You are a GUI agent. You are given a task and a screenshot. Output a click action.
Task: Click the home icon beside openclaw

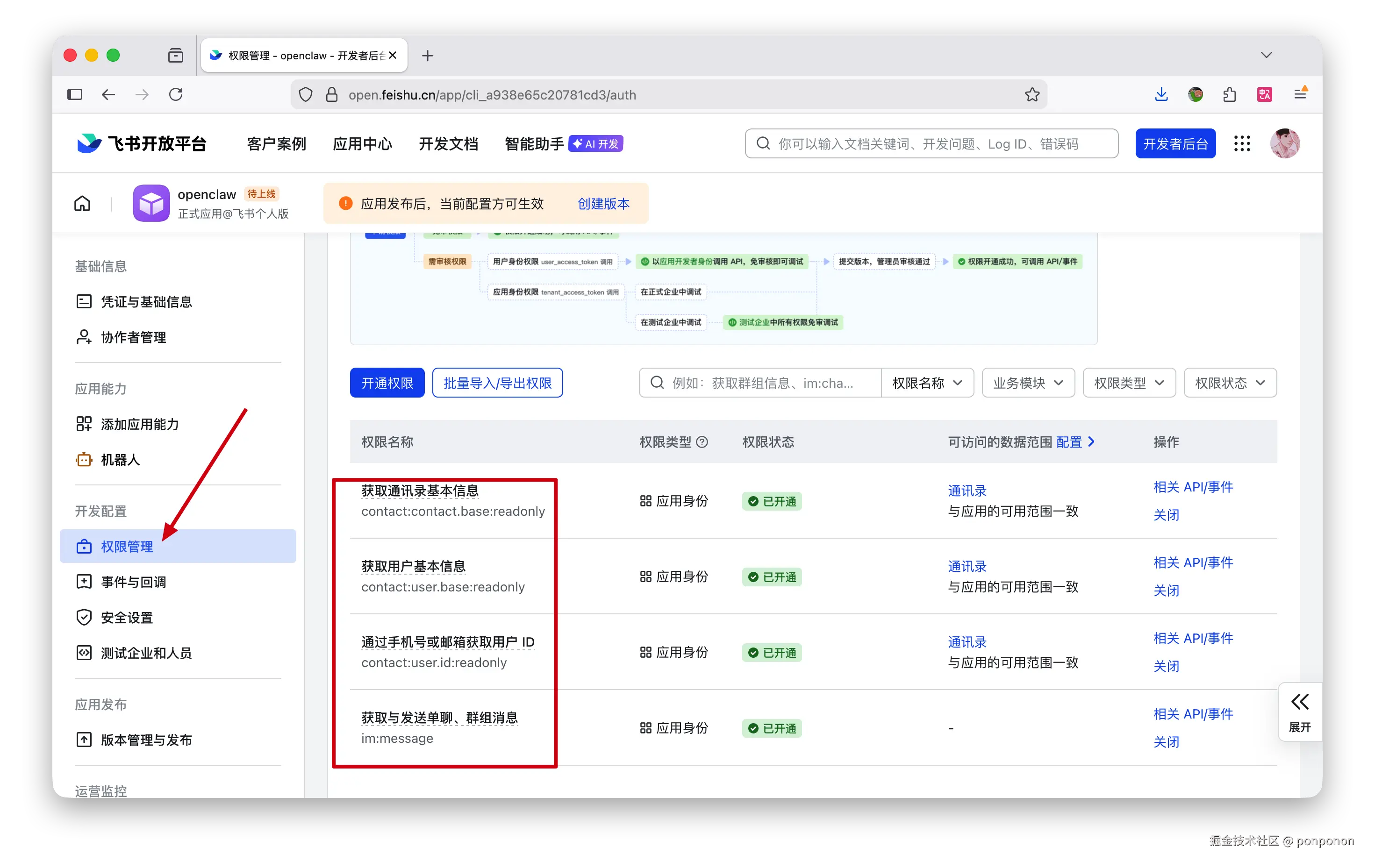[82, 203]
